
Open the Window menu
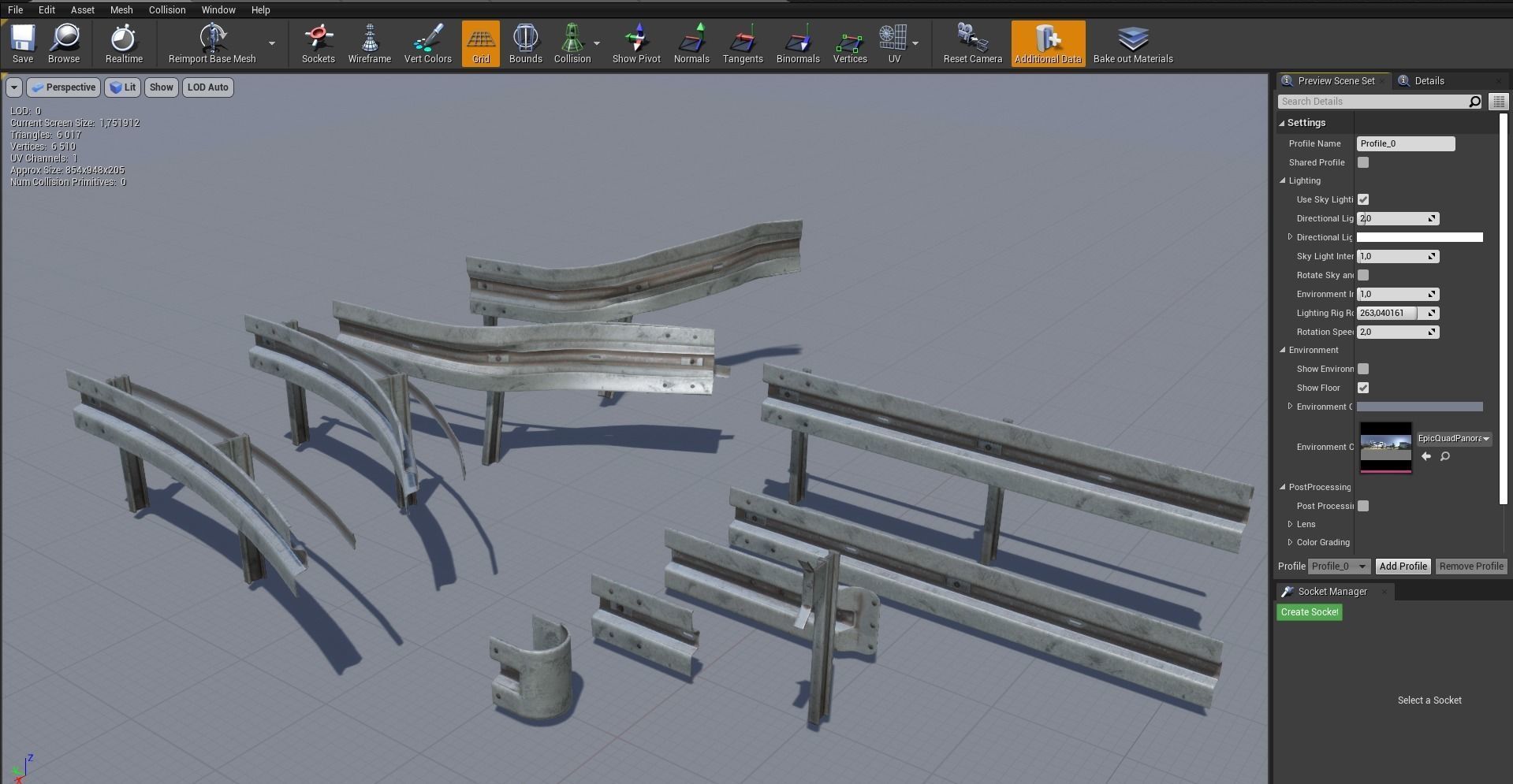click(218, 10)
